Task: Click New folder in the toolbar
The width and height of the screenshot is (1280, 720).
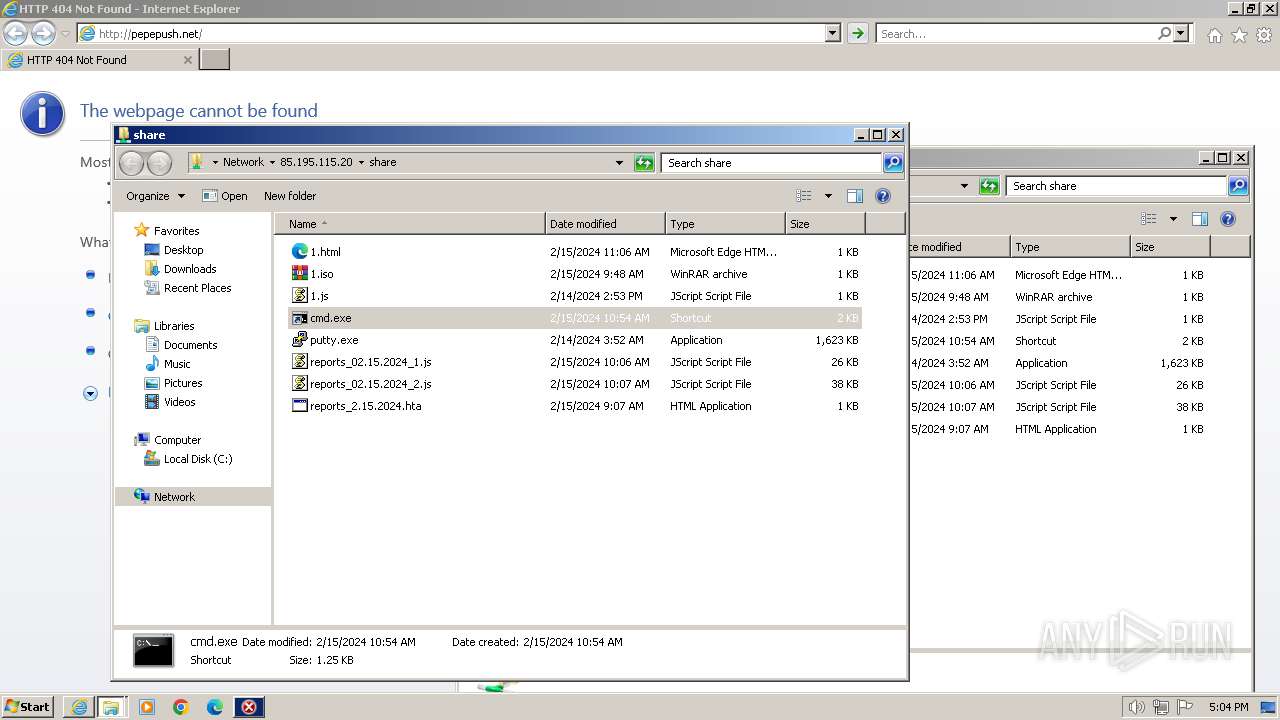Action: (x=290, y=196)
